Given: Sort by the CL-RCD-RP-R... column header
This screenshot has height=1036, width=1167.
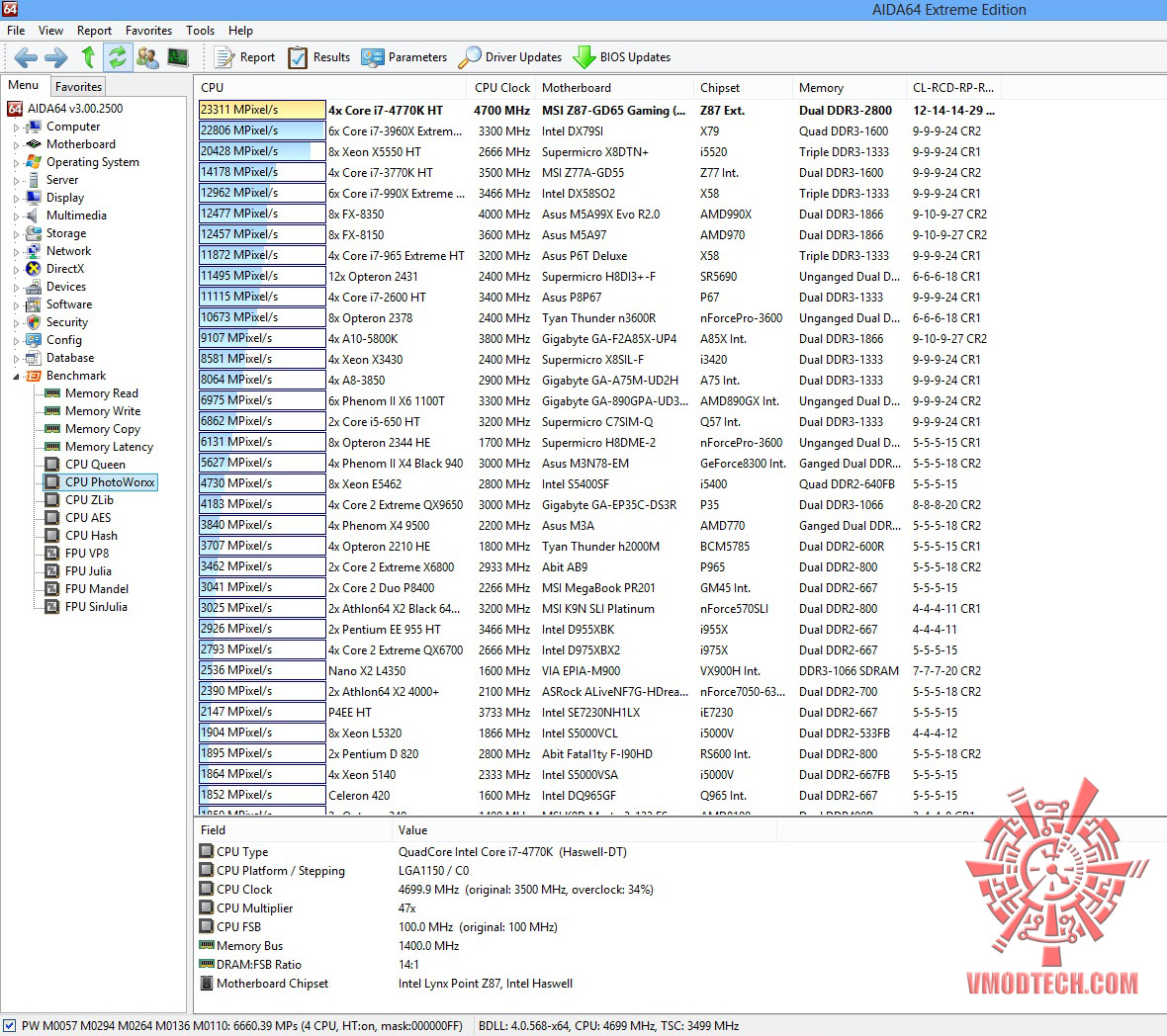Looking at the screenshot, I should tap(953, 88).
